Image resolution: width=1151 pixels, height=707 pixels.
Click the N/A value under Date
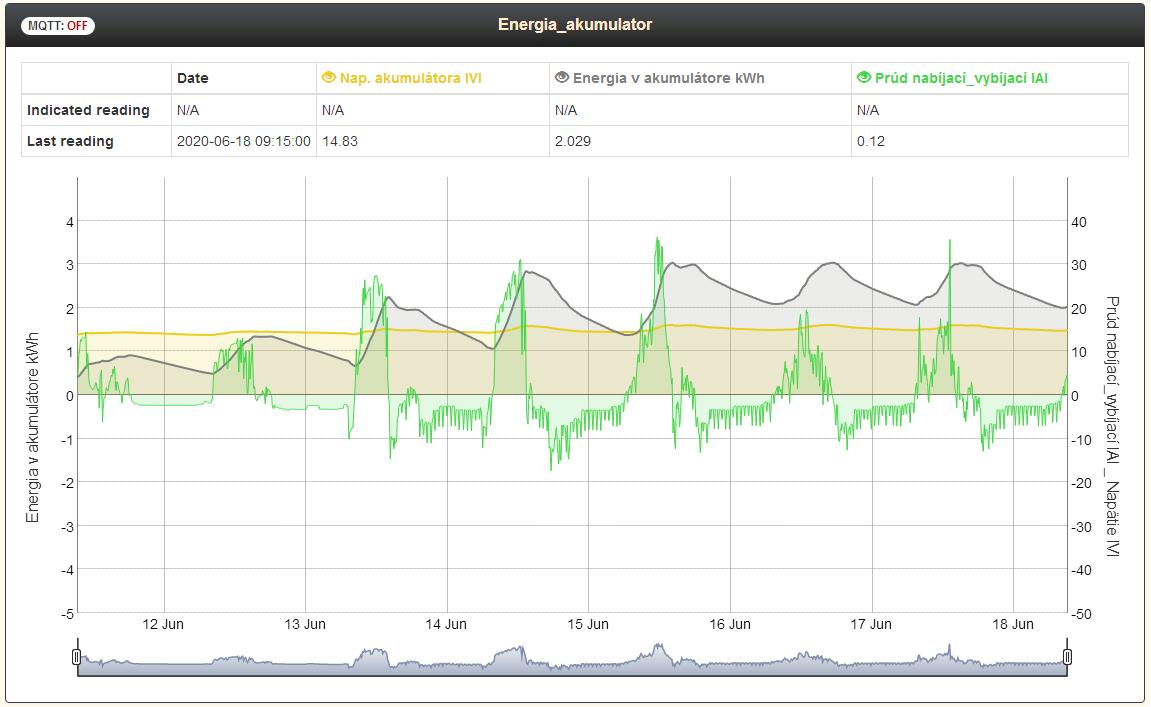tap(188, 110)
